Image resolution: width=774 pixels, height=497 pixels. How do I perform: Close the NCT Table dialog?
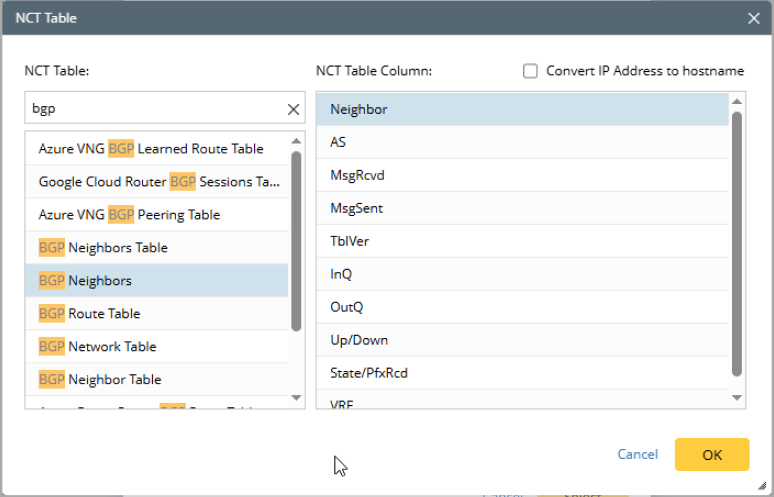[x=753, y=18]
